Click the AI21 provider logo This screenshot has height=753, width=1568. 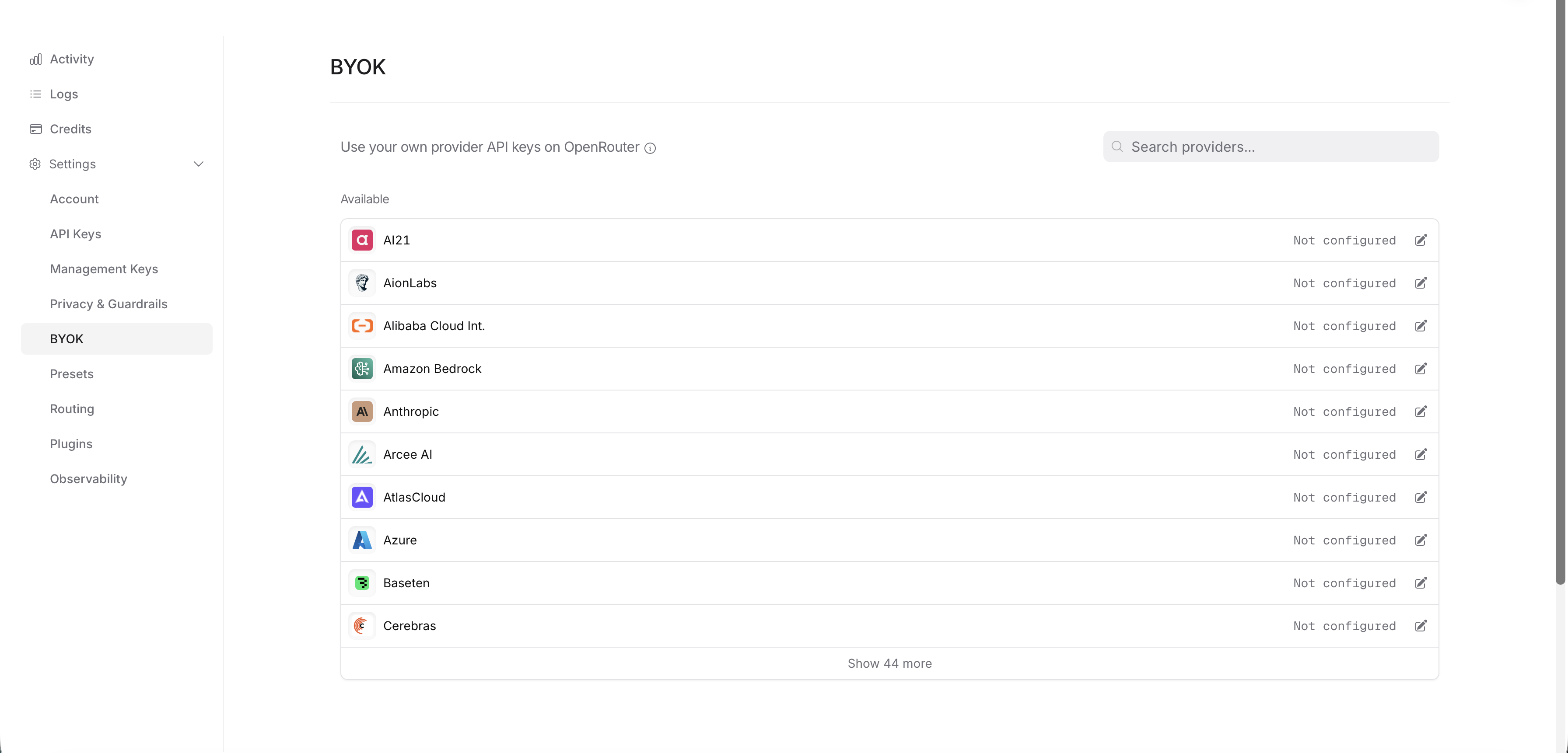[x=362, y=240]
